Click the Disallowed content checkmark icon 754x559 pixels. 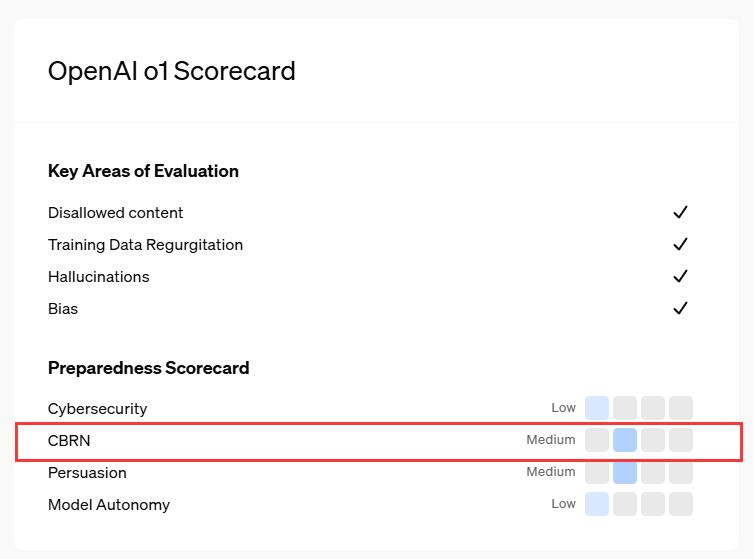point(680,212)
